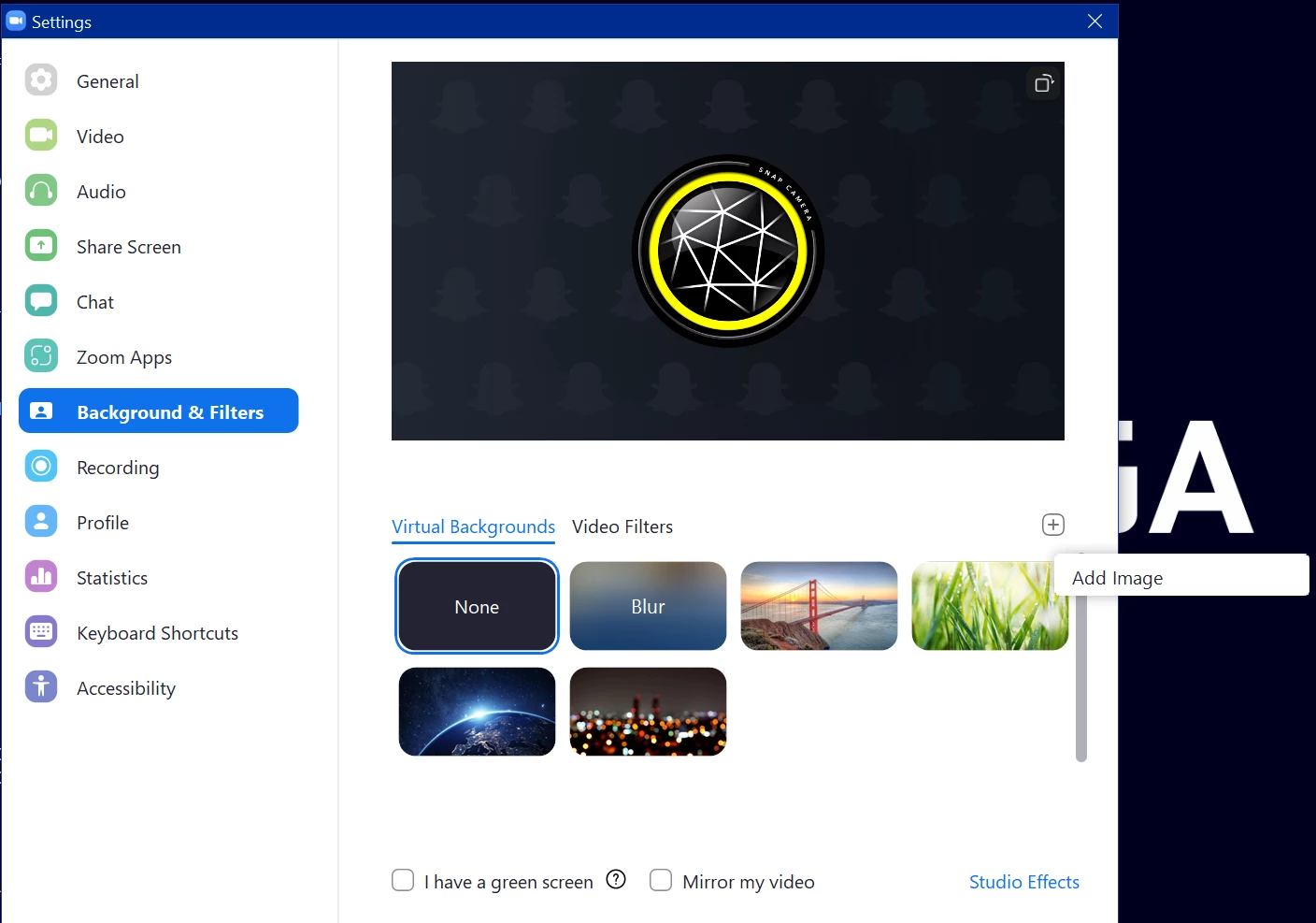This screenshot has height=923, width=1316.
Task: Go to the Audio settings label
Action: [101, 192]
